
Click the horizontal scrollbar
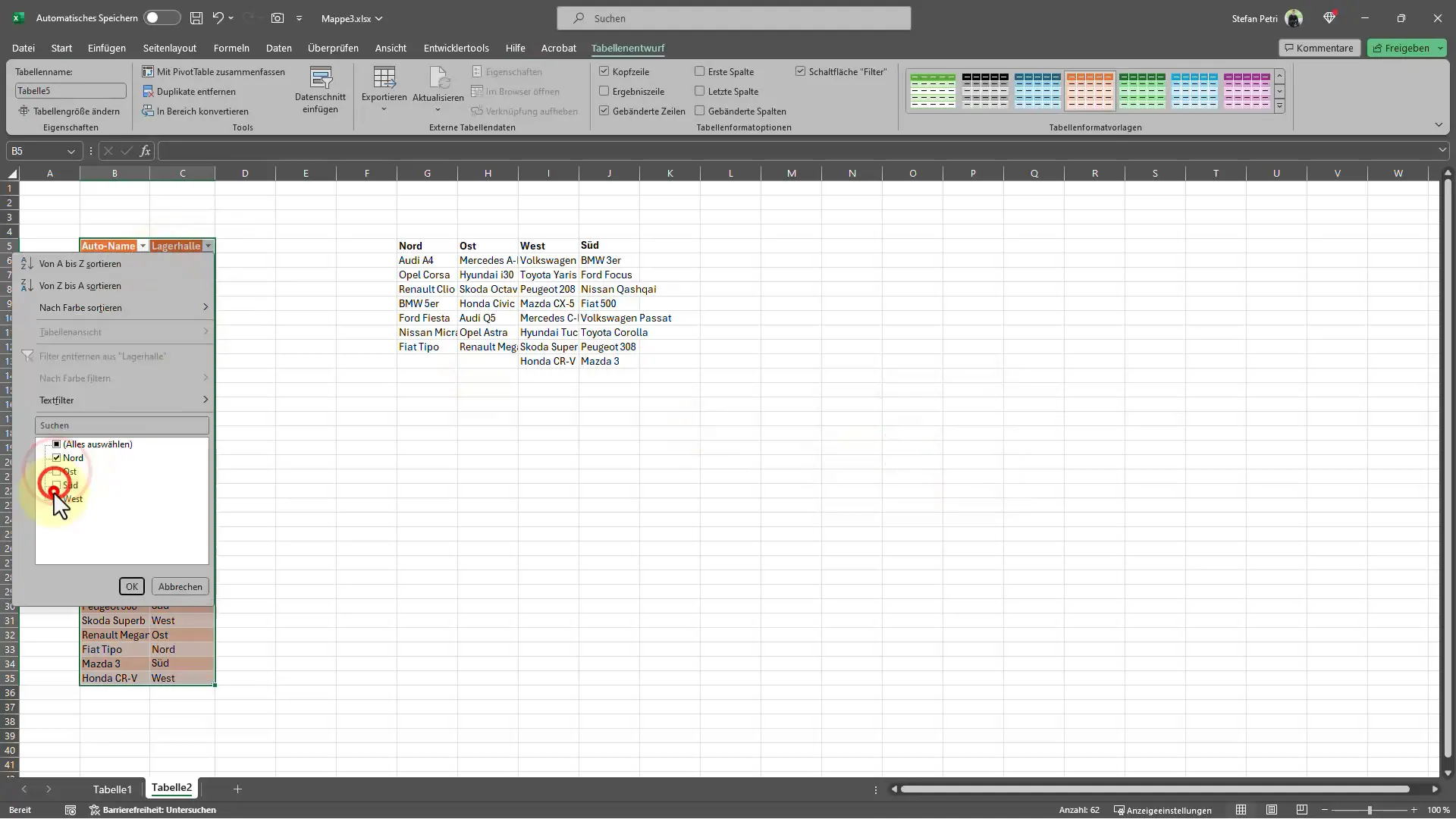[x=1155, y=789]
